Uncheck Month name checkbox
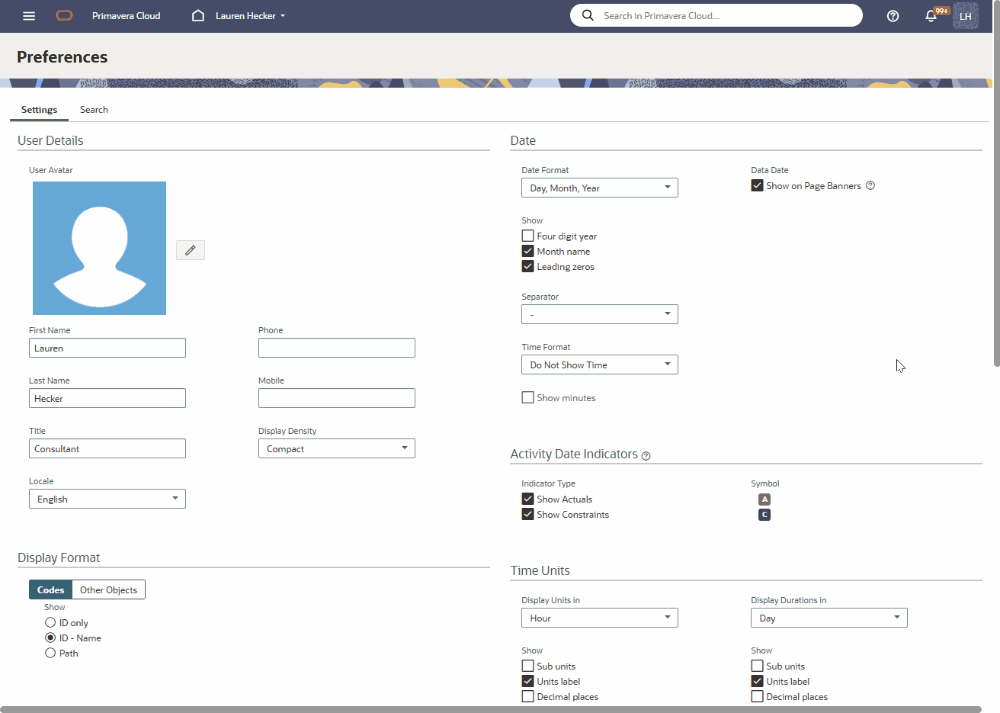This screenshot has height=713, width=1000. 527,251
